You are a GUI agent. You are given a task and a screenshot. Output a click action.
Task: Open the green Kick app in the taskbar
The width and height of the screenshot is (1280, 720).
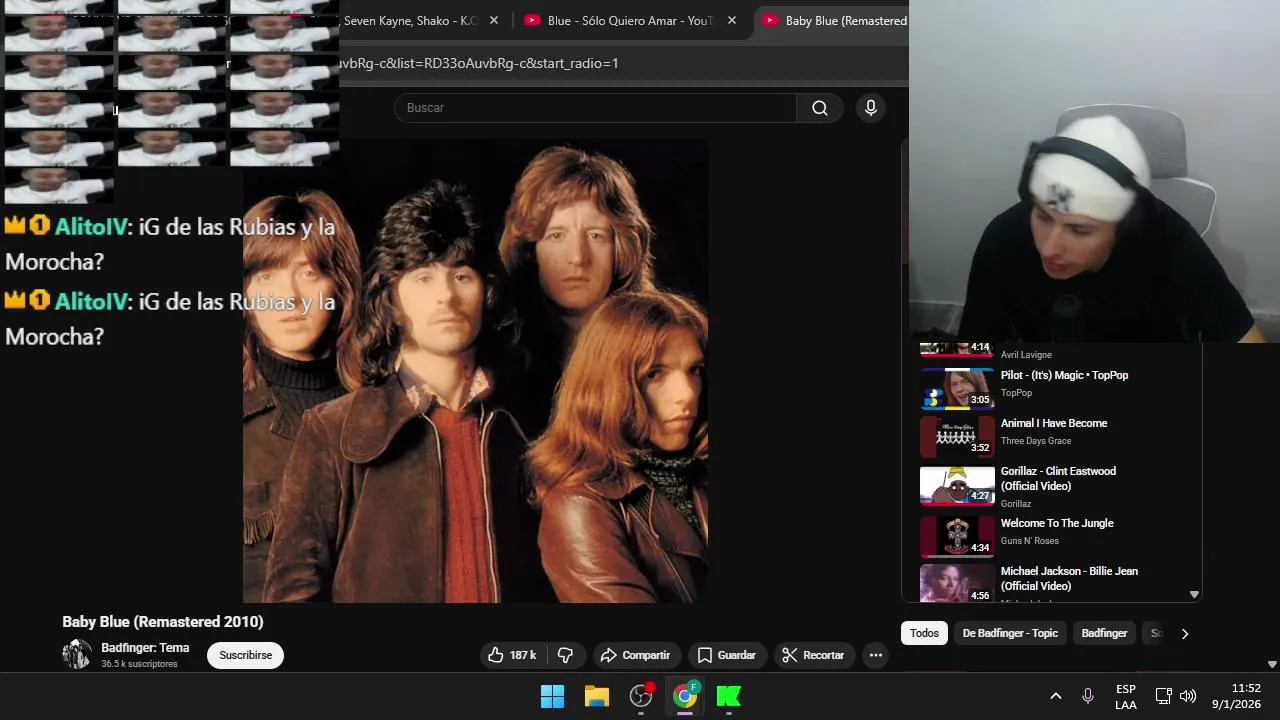click(729, 696)
